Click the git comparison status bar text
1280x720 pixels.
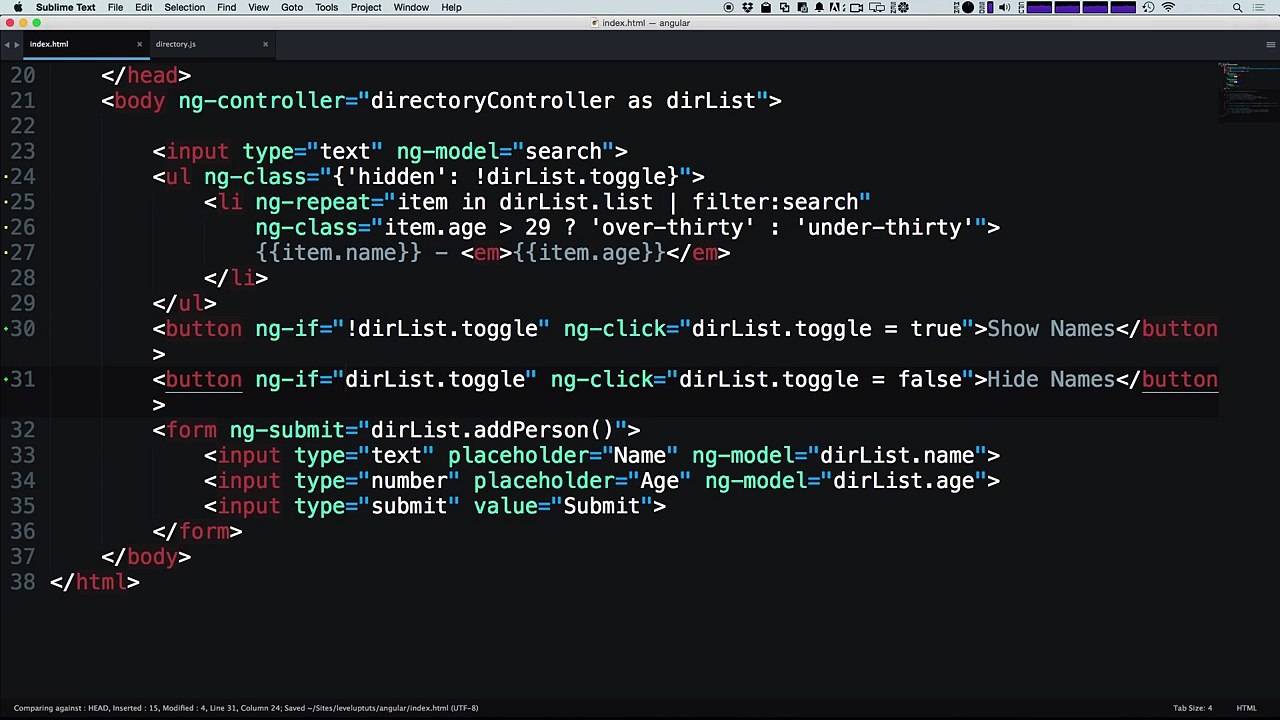(x=246, y=708)
